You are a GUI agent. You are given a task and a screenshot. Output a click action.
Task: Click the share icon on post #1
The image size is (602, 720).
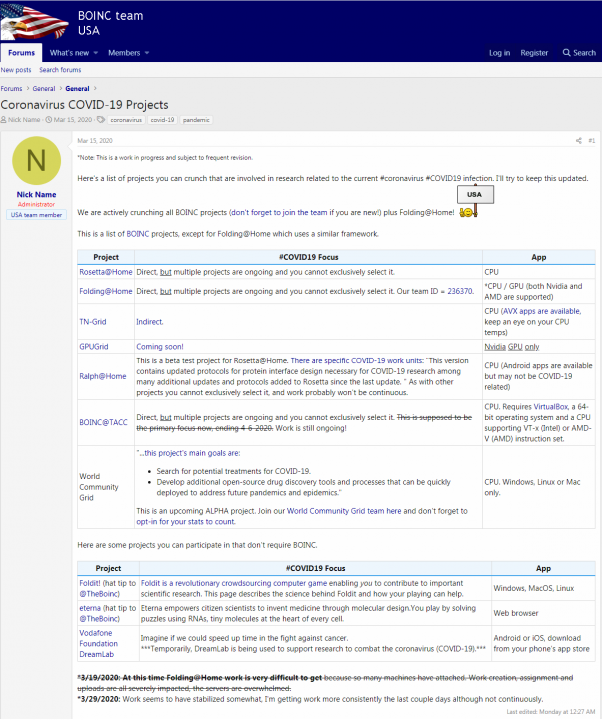[579, 141]
